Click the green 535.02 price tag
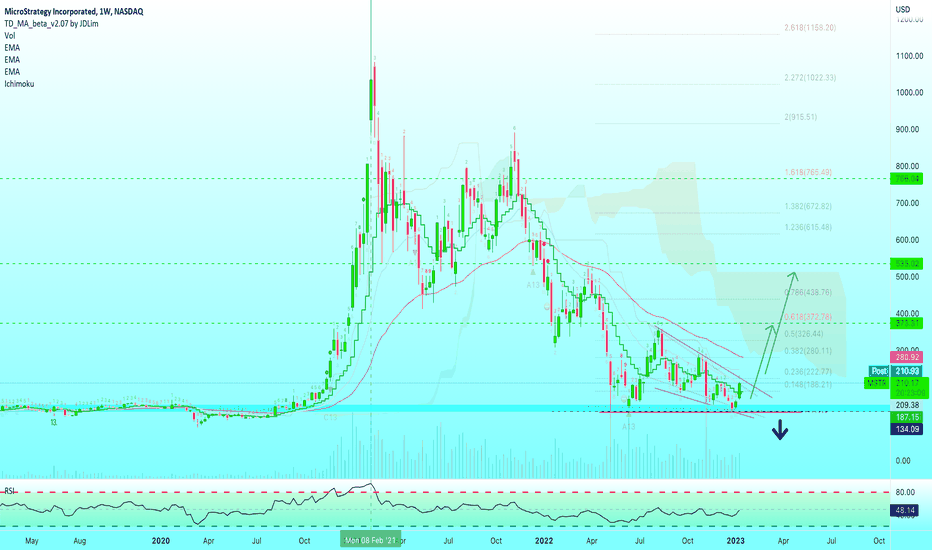Screen dimensions: 932x550 click(906, 263)
